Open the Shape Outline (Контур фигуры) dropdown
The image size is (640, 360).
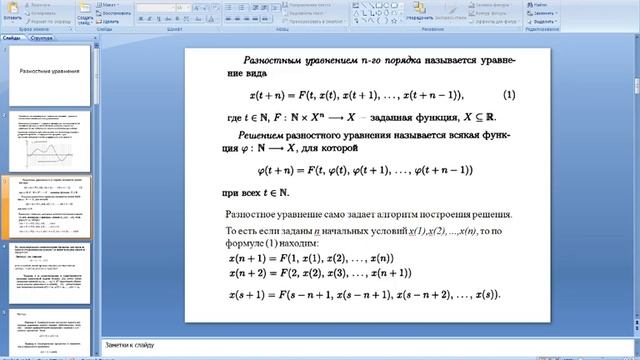pos(490,13)
